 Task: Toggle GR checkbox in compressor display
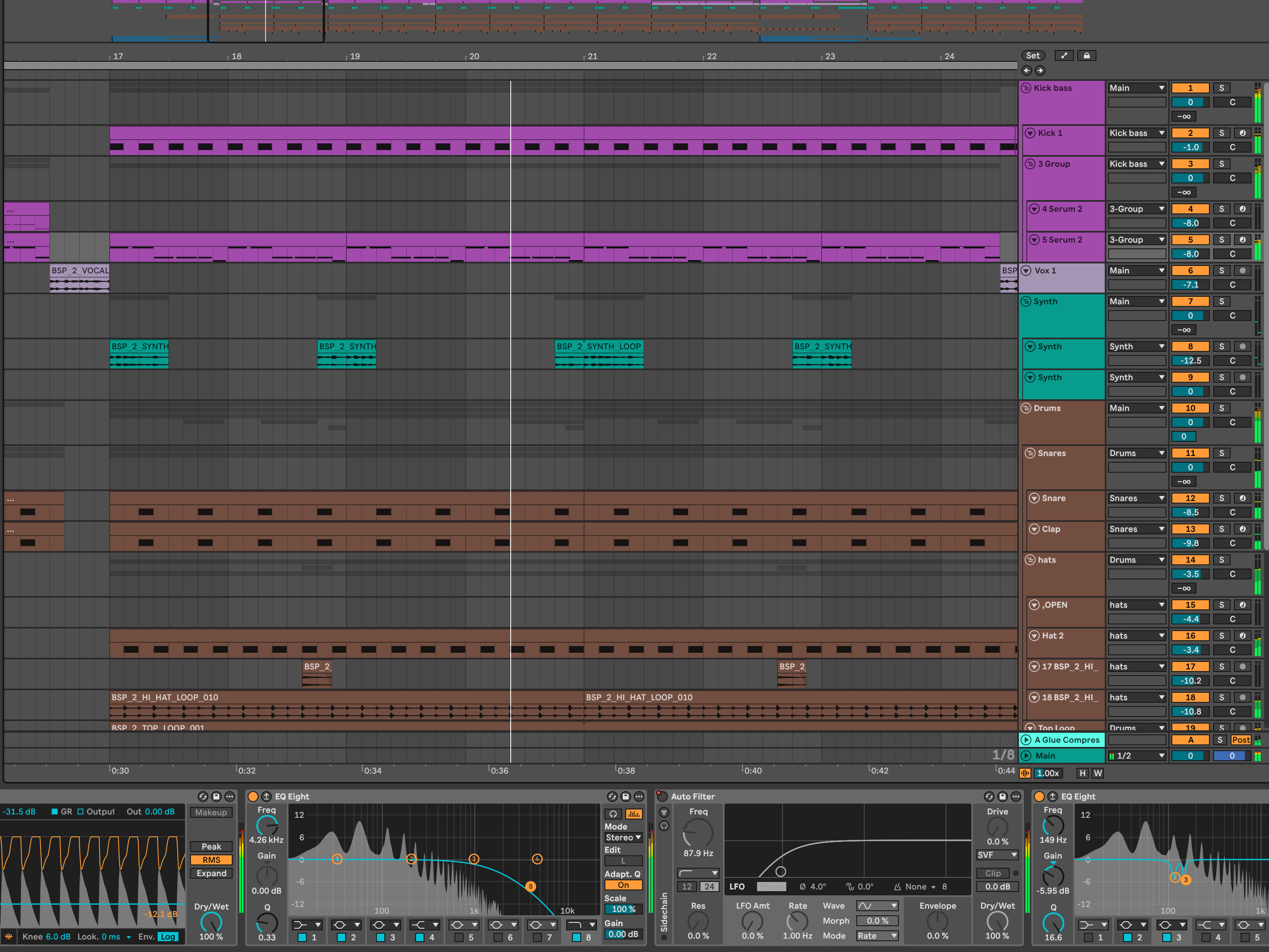coord(55,812)
